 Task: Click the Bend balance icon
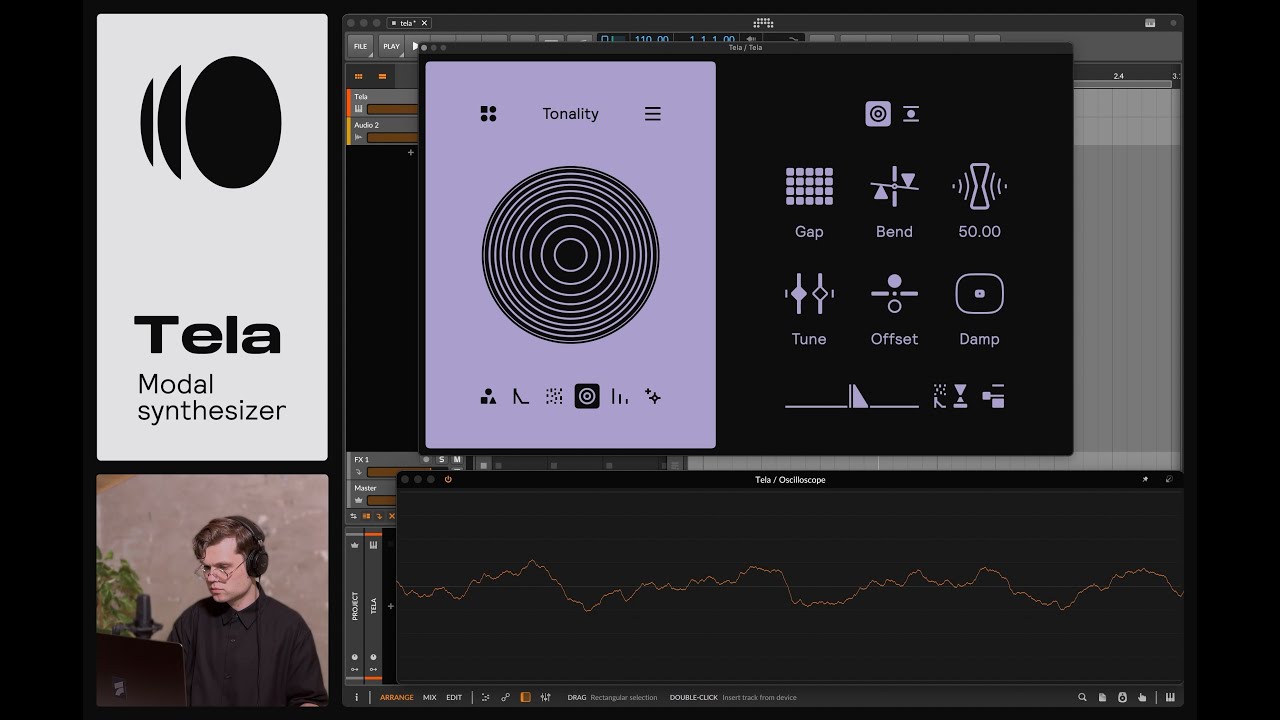pos(894,186)
